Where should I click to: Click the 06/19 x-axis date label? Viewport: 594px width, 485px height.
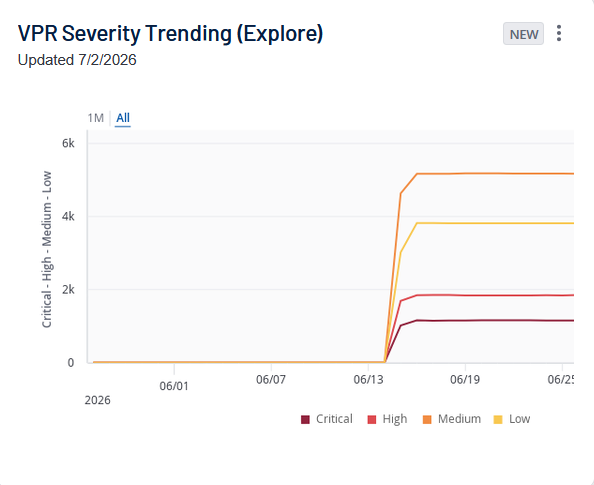(x=465, y=379)
